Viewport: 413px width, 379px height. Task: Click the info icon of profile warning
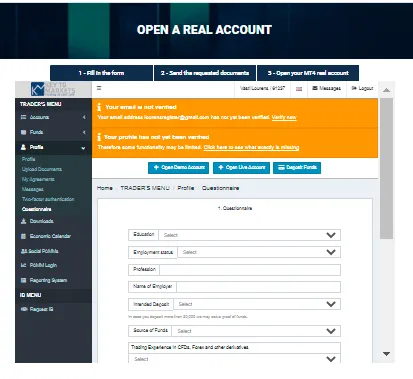coord(99,137)
